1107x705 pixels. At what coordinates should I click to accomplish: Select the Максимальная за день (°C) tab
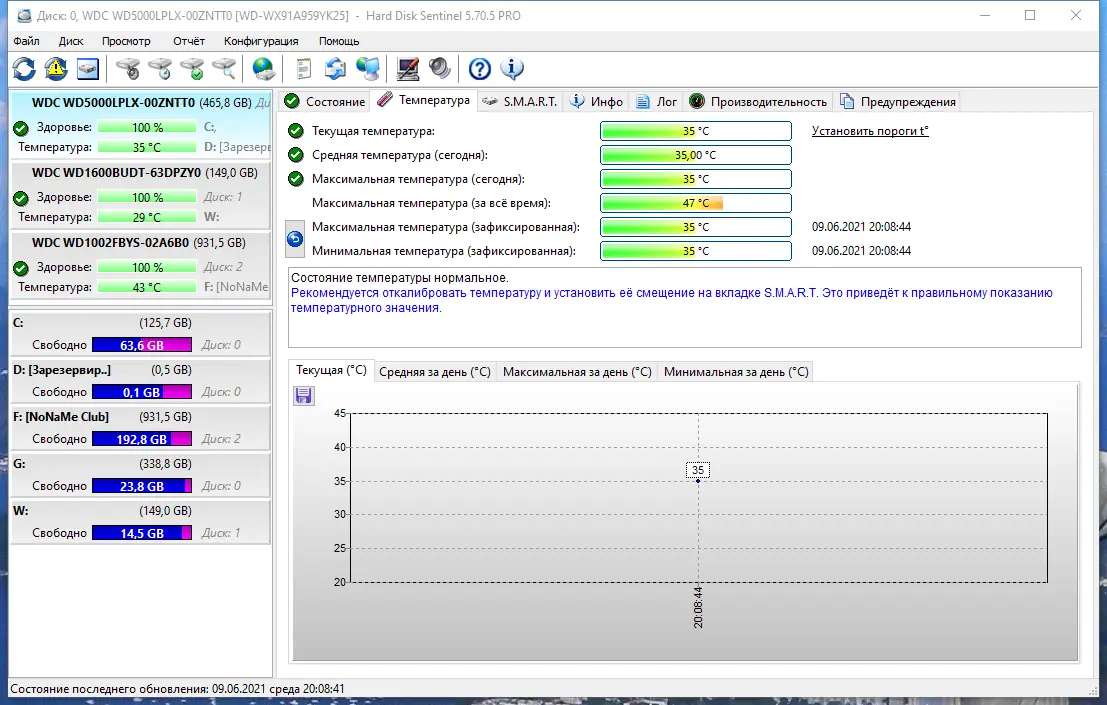577,372
